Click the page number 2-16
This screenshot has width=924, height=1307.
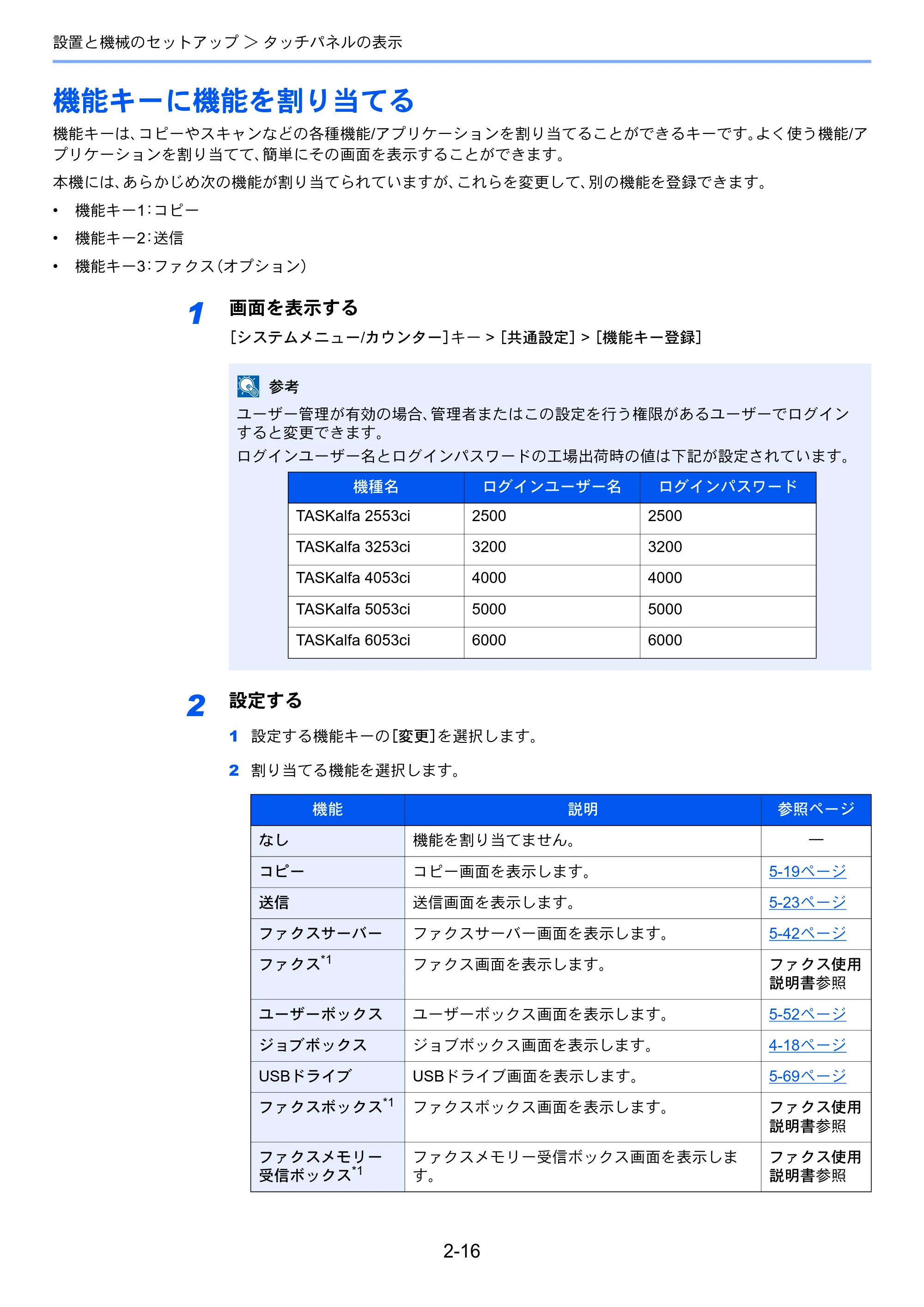(x=462, y=1251)
